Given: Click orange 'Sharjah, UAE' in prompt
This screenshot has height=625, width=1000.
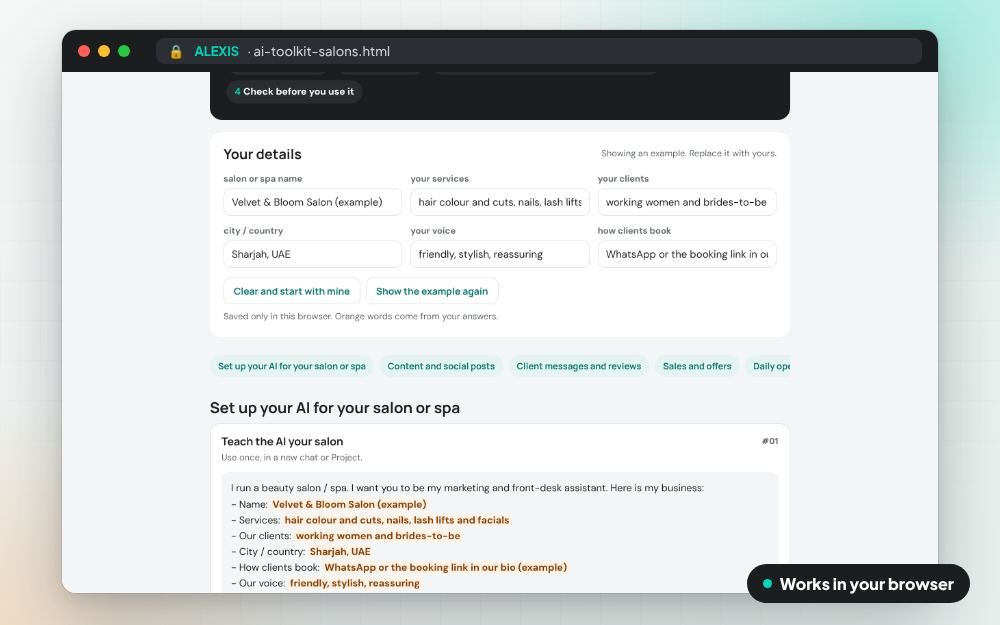Looking at the screenshot, I should point(340,552).
